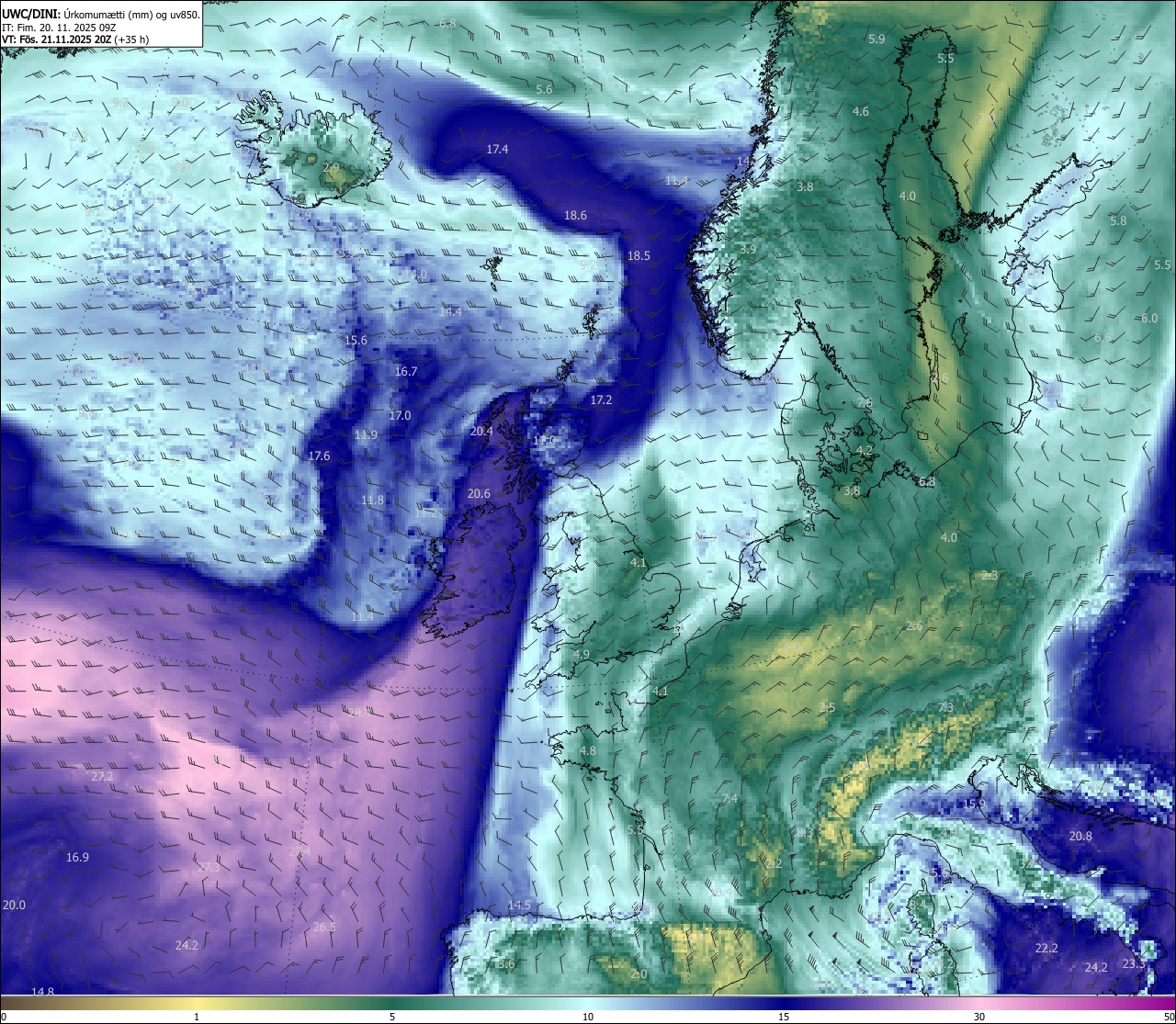Click the 20.0 value on the western edge
Viewport: 1176px width, 1024px height.
[x=14, y=905]
